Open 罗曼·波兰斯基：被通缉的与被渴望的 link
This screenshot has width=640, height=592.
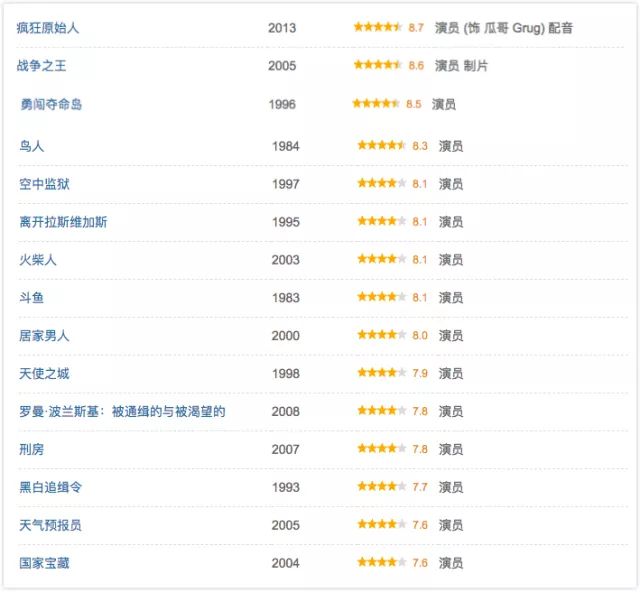tap(122, 412)
